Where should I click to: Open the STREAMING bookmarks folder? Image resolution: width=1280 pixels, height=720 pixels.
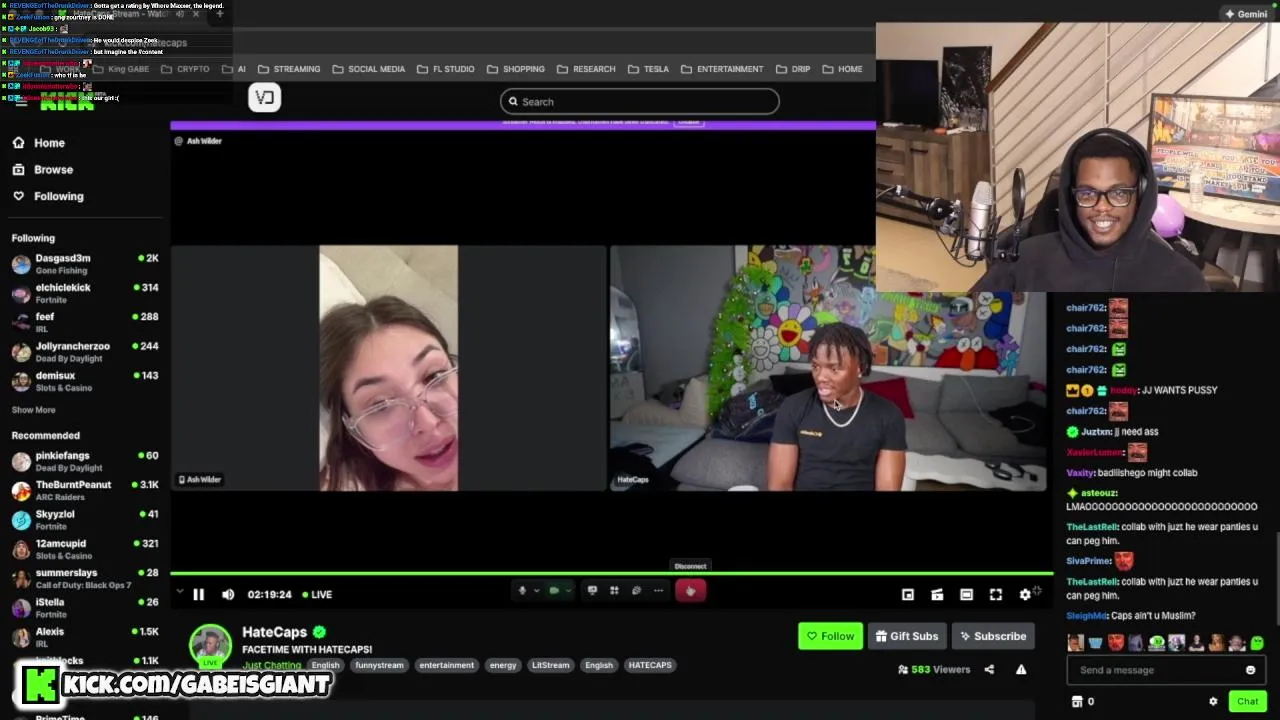click(x=289, y=69)
